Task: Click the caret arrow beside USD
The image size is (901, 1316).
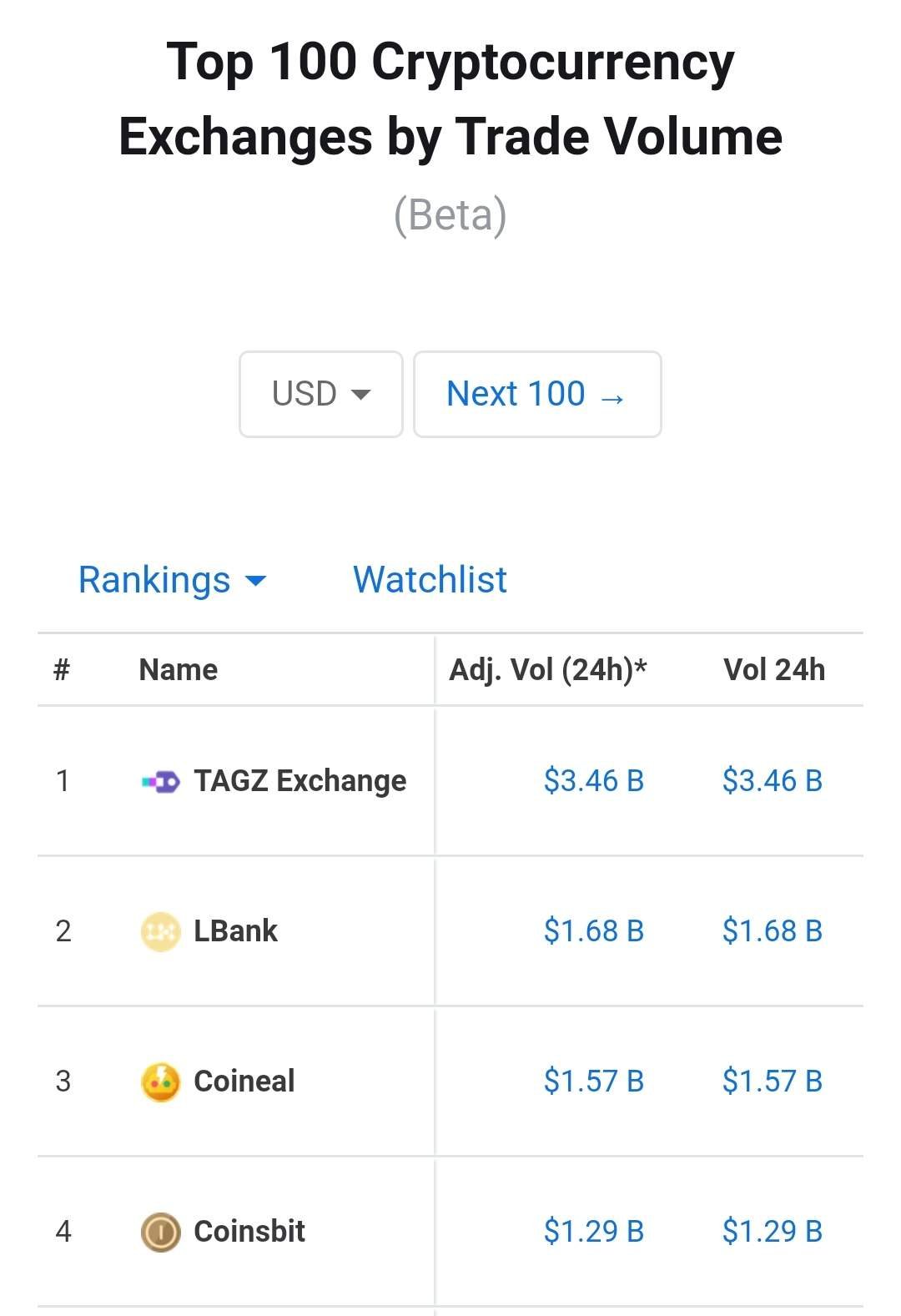Action: pyautogui.click(x=360, y=395)
